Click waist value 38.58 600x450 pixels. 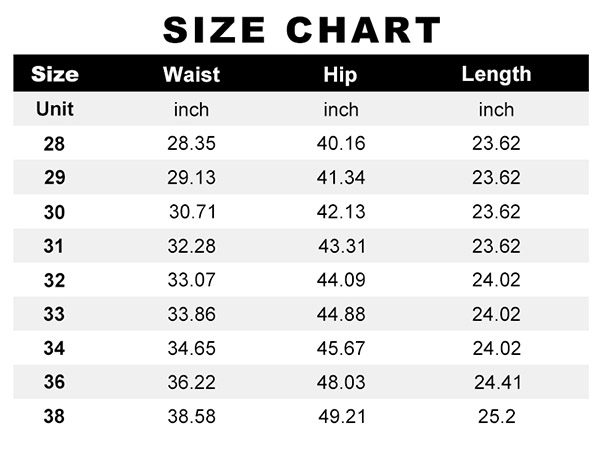pos(191,416)
